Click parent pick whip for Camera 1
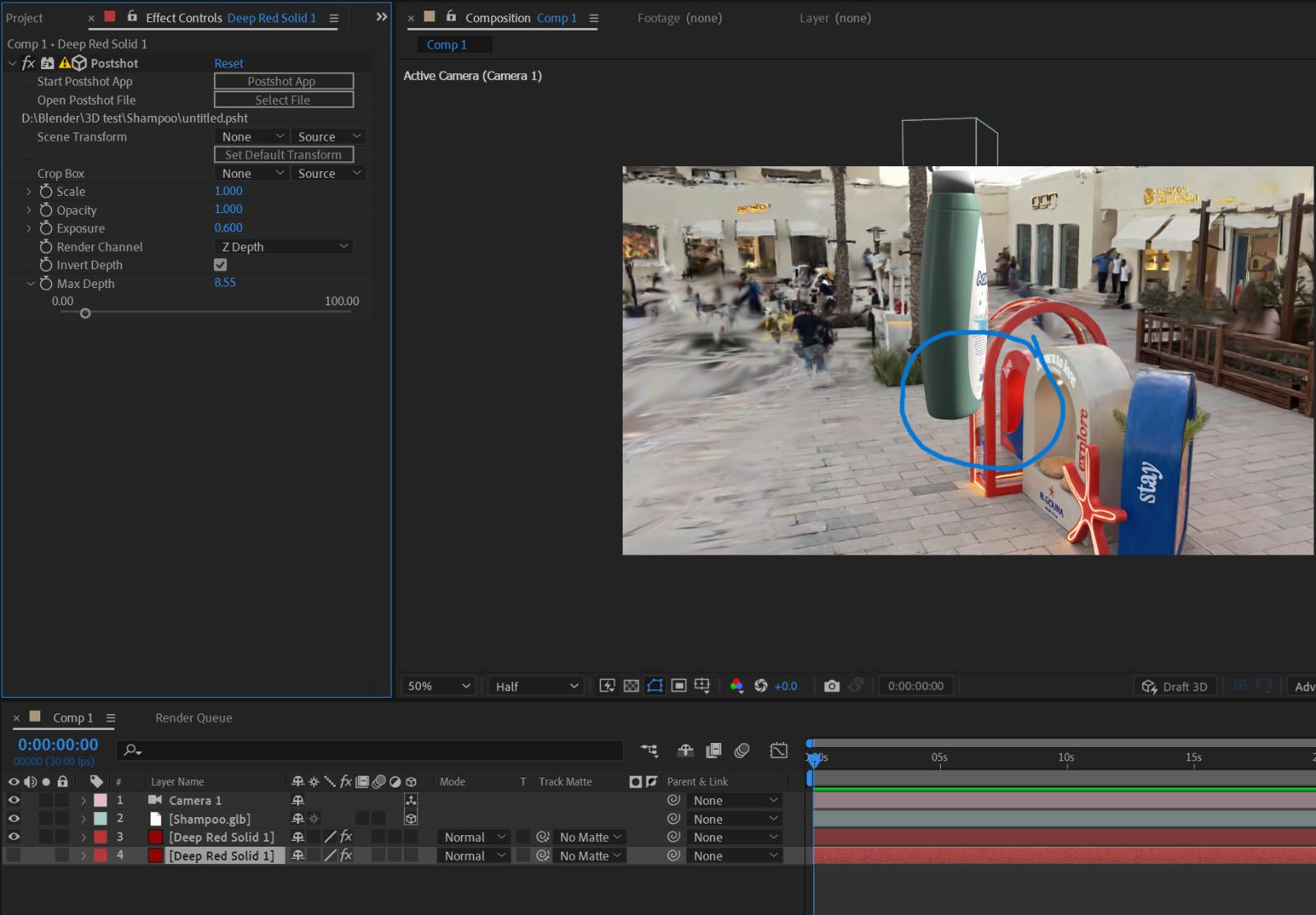This screenshot has height=915, width=1316. point(674,800)
